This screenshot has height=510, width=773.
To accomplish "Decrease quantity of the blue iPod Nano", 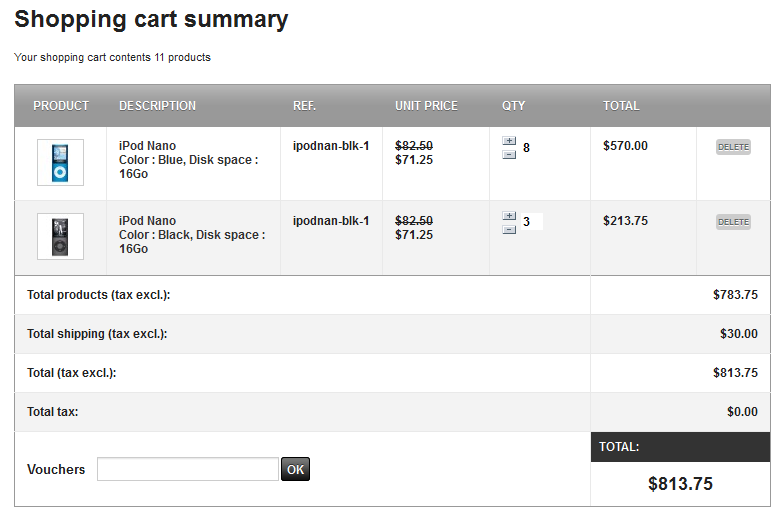I will pos(509,154).
